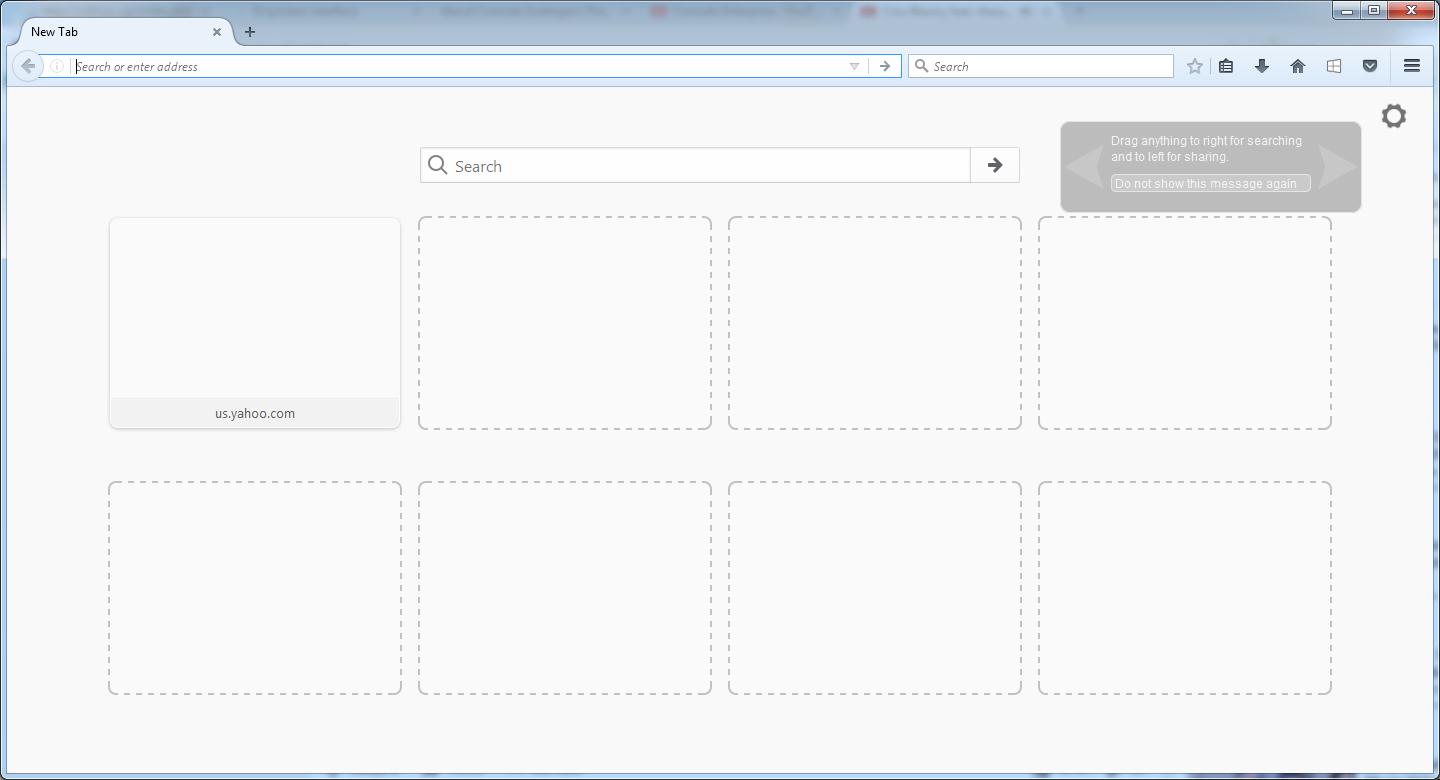
Task: Open a new tab with the plus button
Action: pos(249,32)
